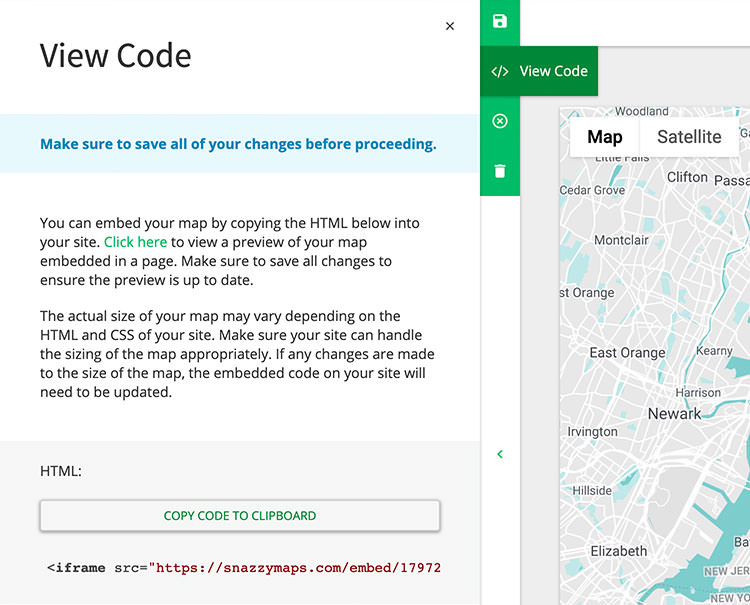Select the iframe embed code text
Image resolution: width=750 pixels, height=605 pixels.
pos(244,568)
